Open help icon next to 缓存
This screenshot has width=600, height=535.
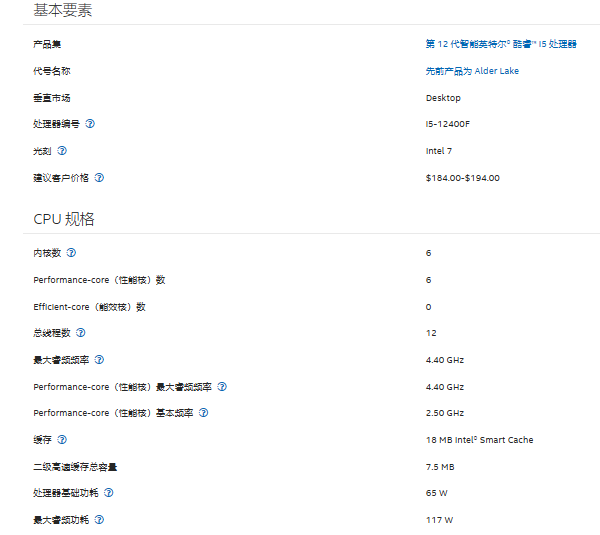pos(62,440)
